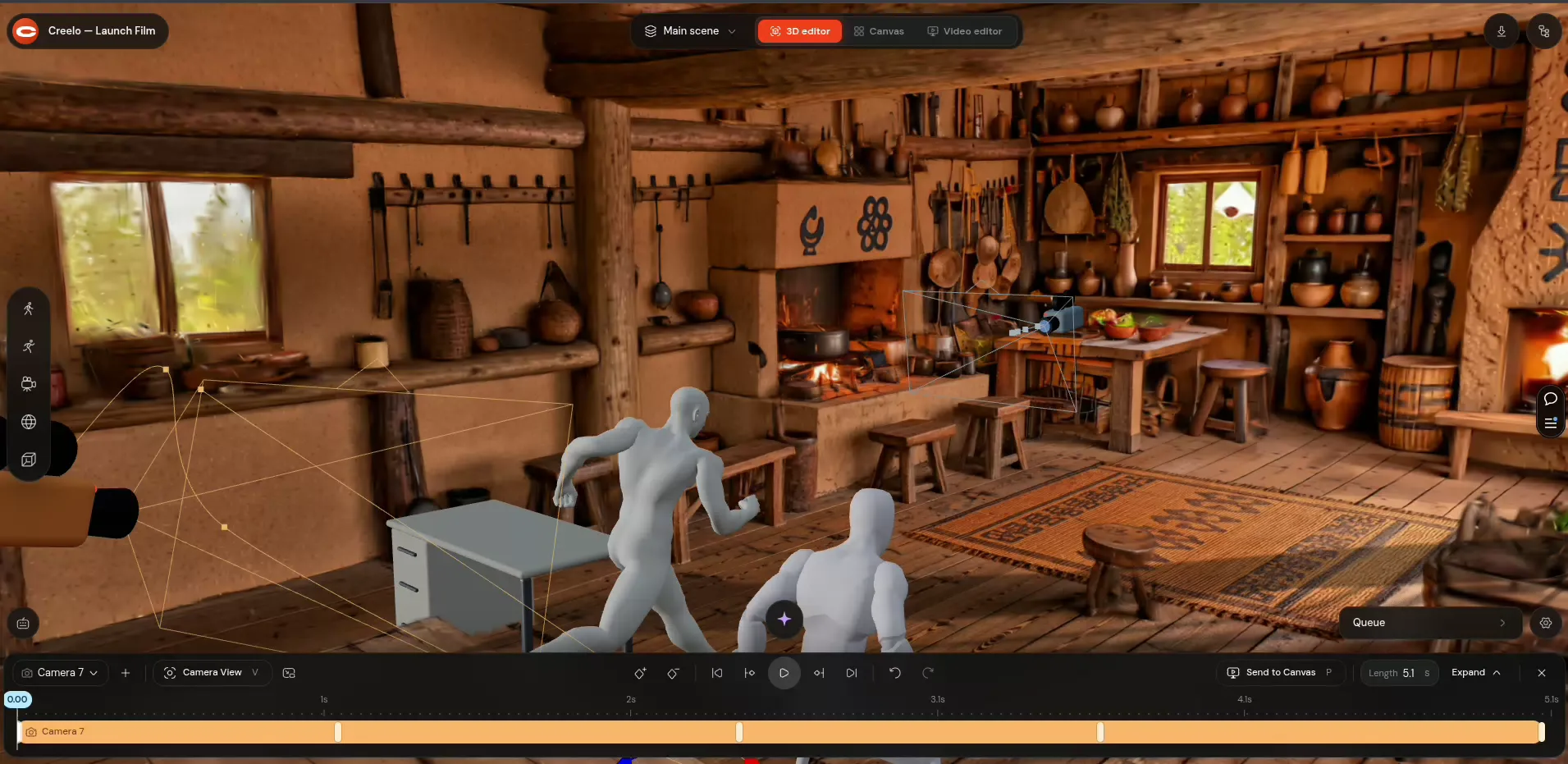
Task: Select the camera rig tool in sidebar
Action: (29, 384)
